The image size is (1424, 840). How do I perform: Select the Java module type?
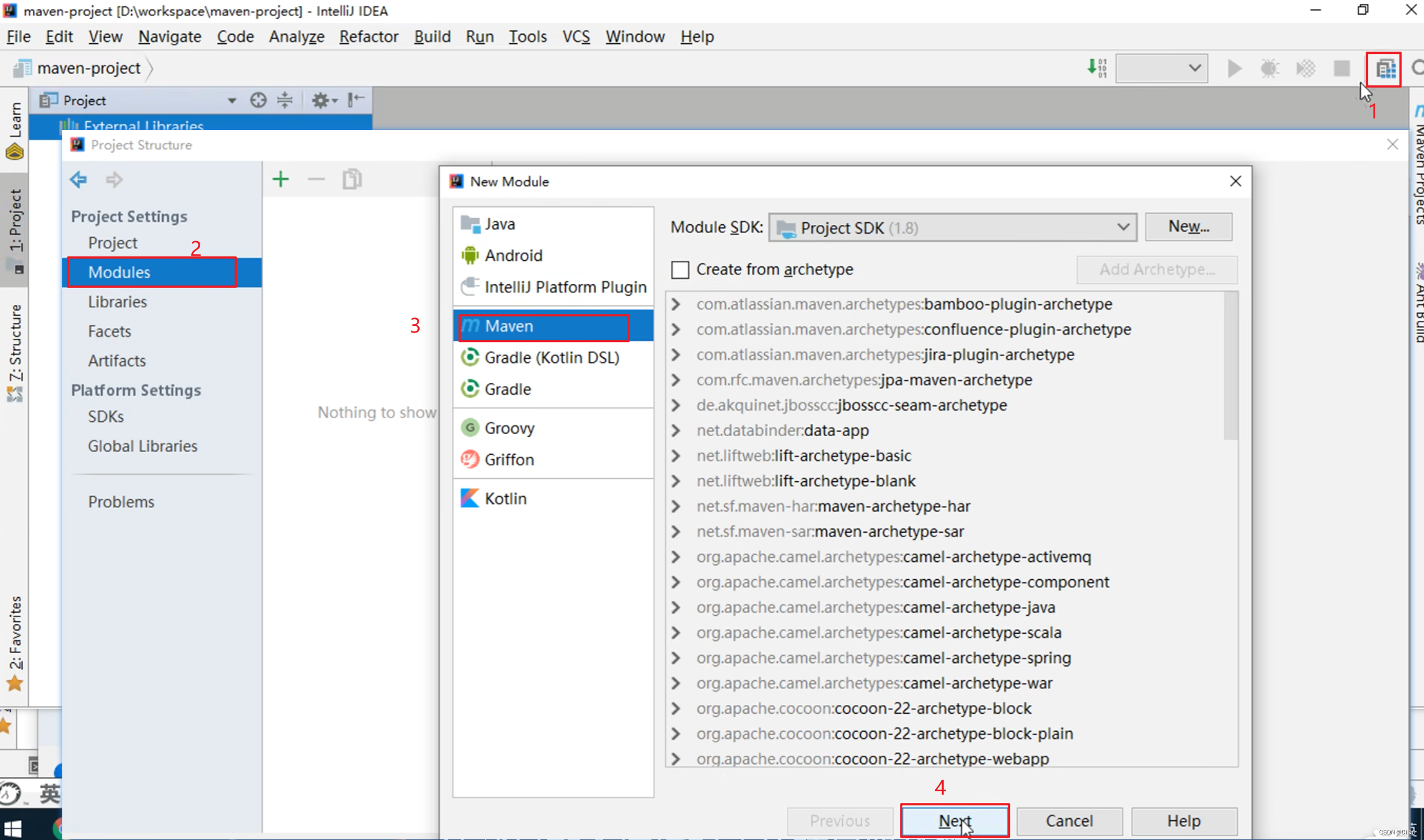tap(553, 224)
